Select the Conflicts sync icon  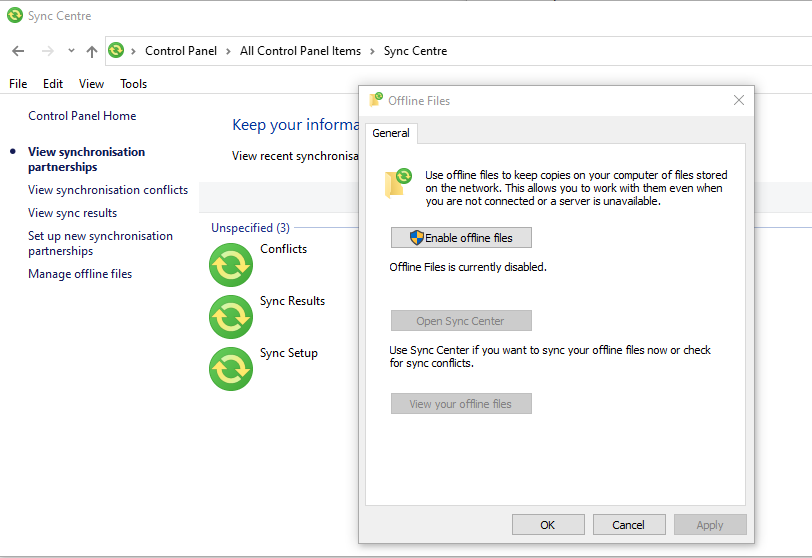click(x=231, y=265)
